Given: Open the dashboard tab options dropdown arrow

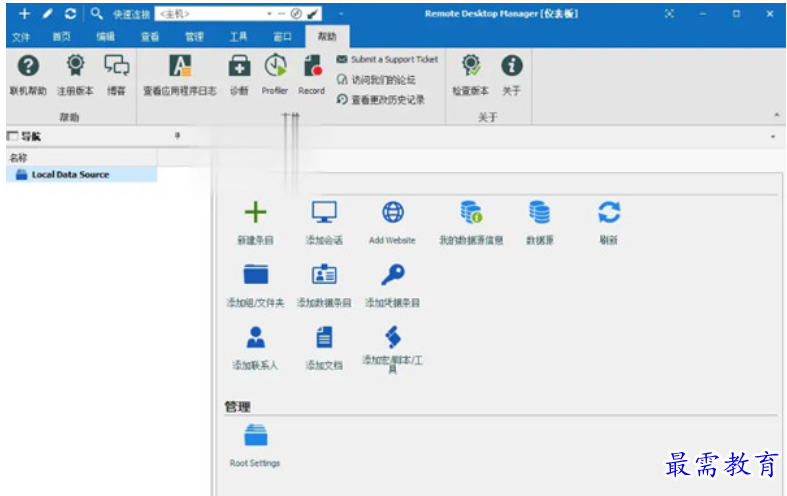Looking at the screenshot, I should pyautogui.click(x=773, y=137).
